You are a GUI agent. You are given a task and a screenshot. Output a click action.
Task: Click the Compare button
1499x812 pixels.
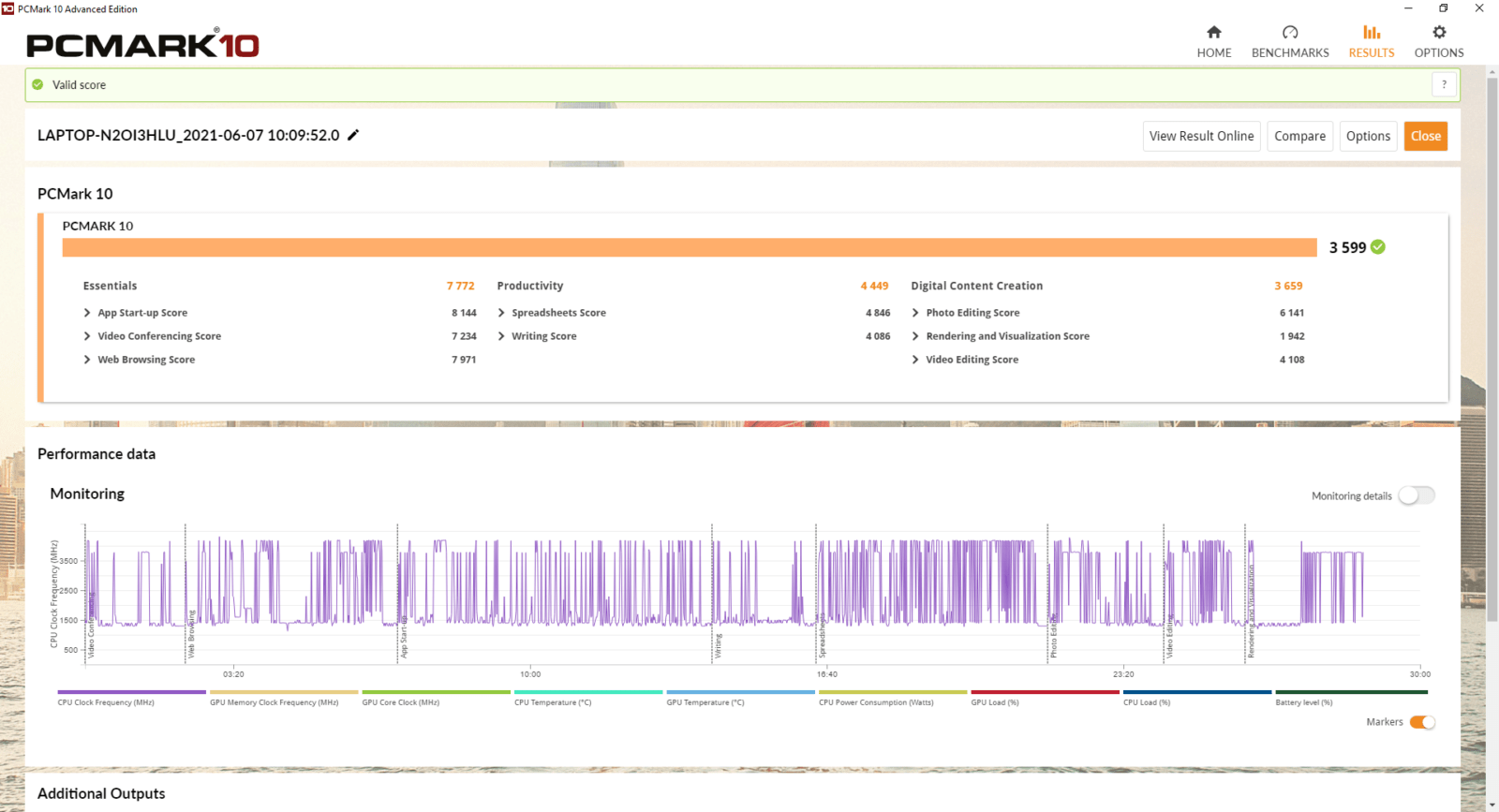[x=1299, y=136]
